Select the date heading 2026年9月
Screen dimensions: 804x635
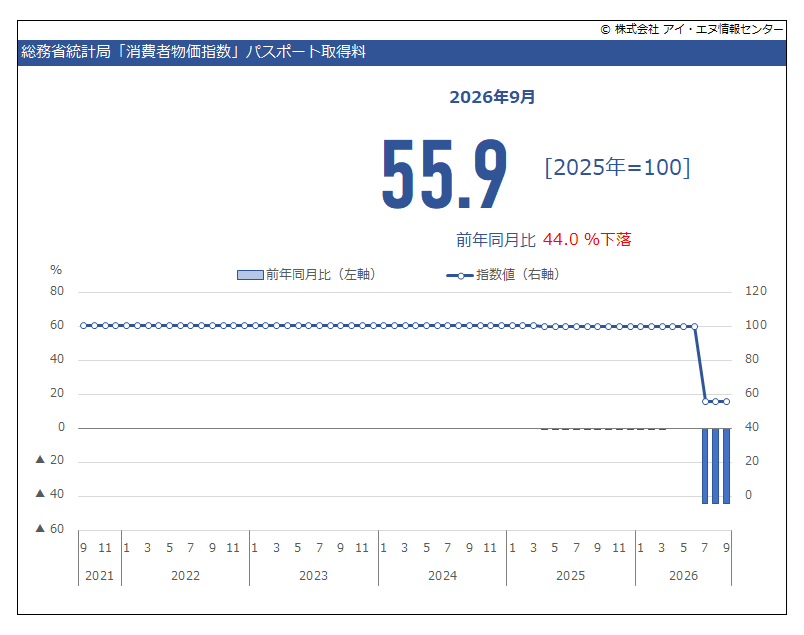coord(492,97)
